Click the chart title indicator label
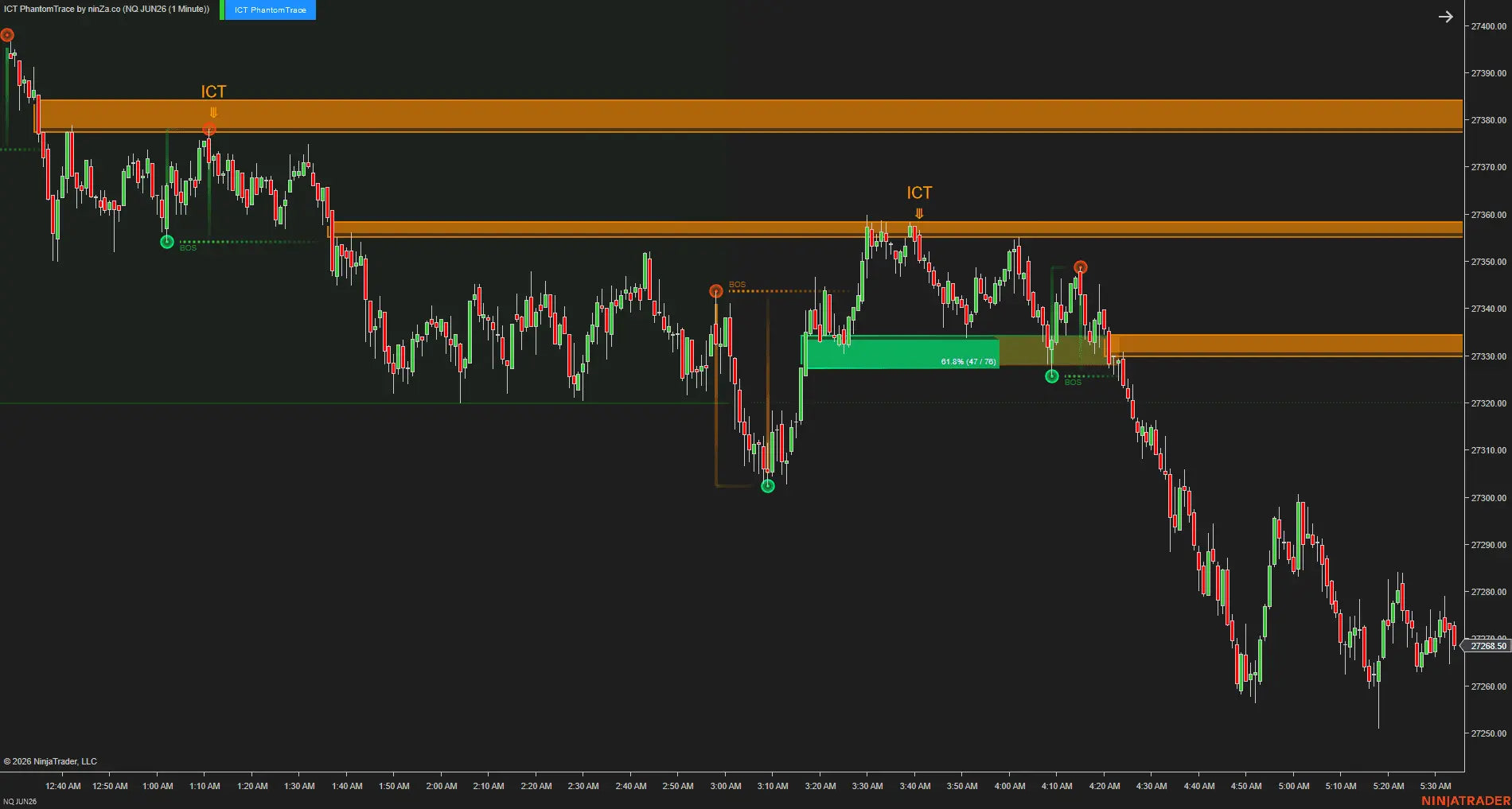This screenshot has width=1512, height=809. coord(107,10)
